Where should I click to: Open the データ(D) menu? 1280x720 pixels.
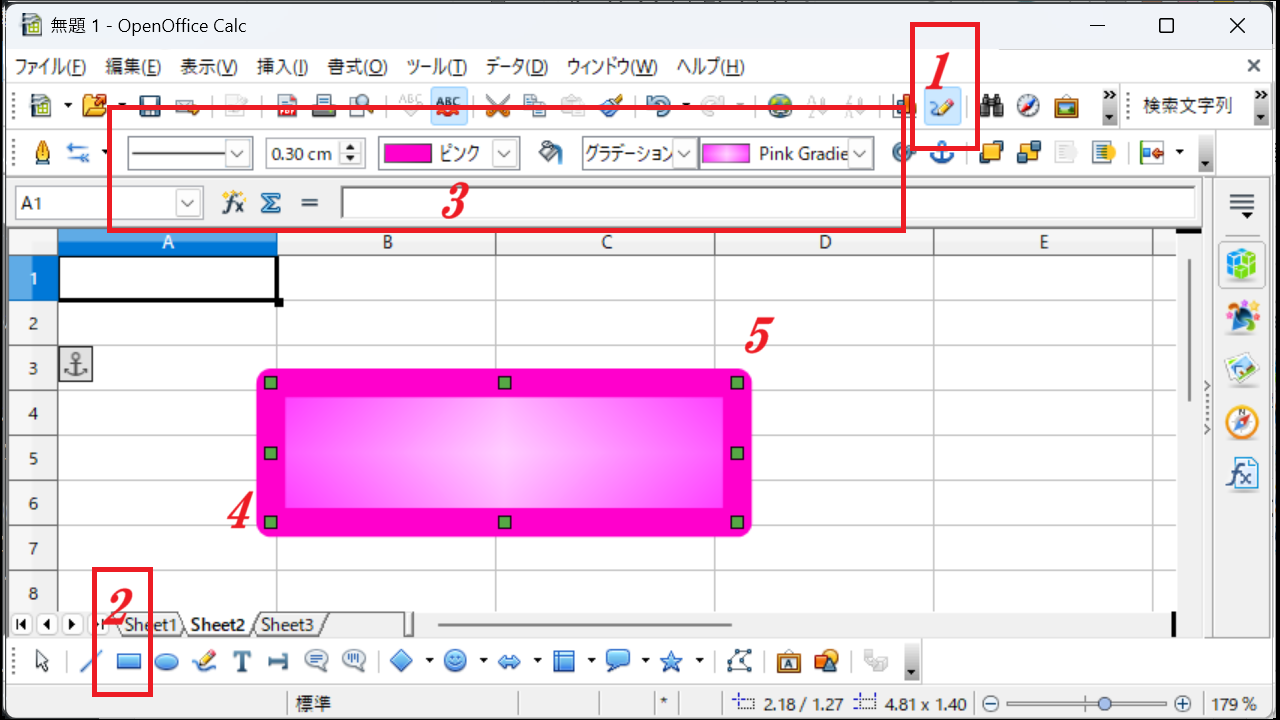pos(517,67)
